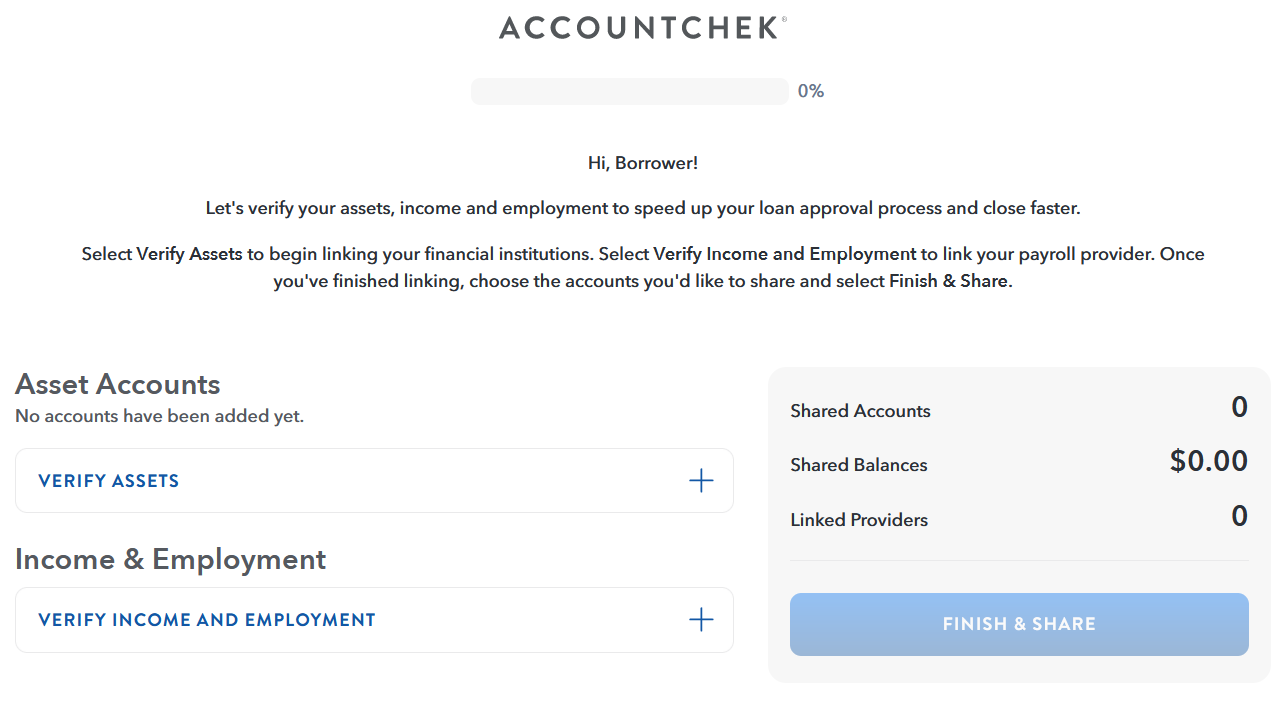Click the Shared Accounts counter showing 0

pos(1239,408)
